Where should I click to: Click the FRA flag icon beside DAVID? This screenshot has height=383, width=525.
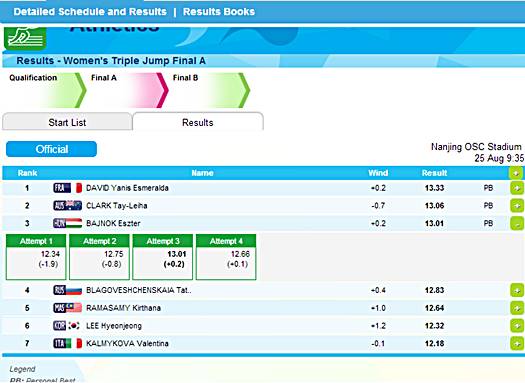click(67, 188)
